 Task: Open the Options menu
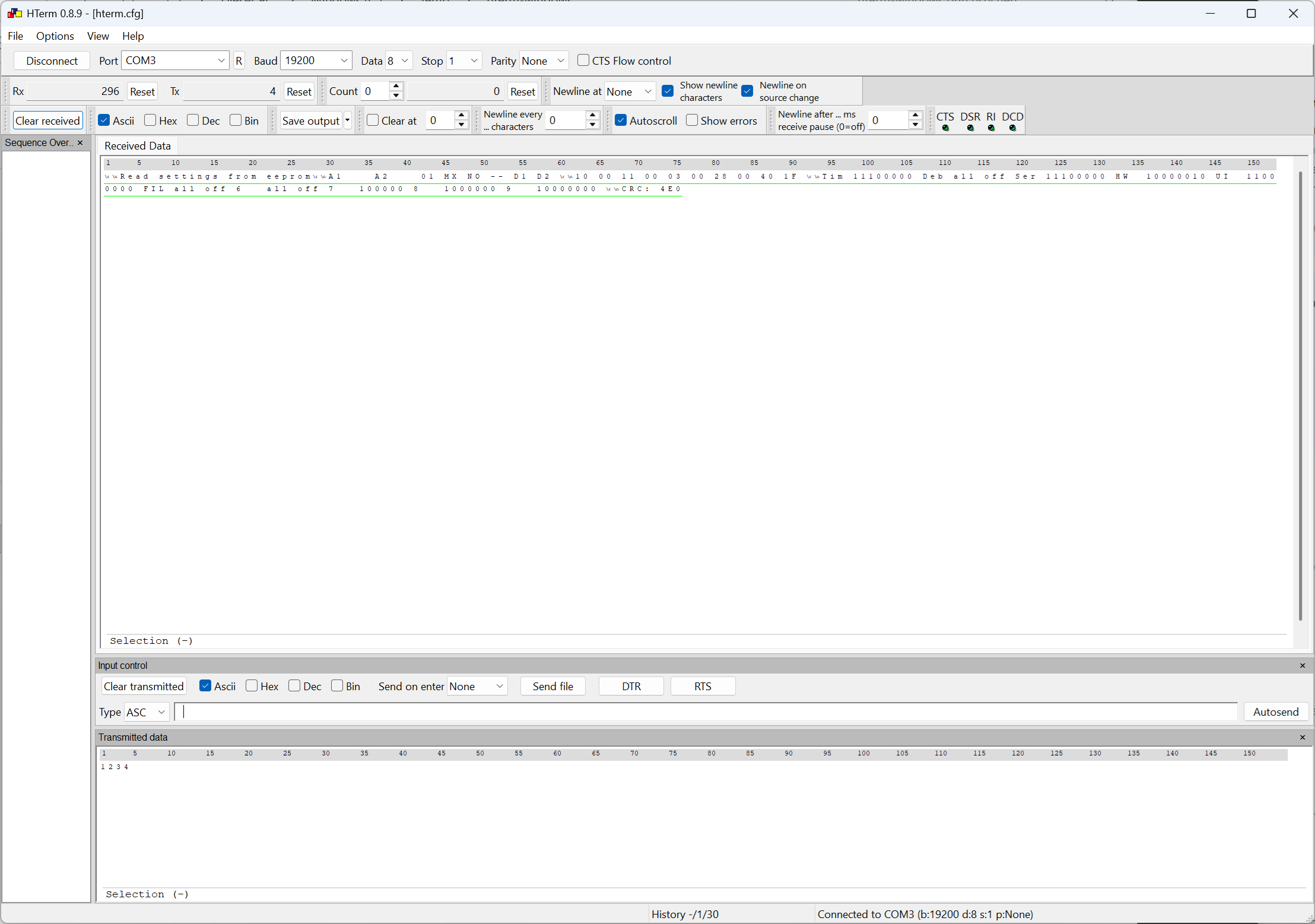pyautogui.click(x=55, y=36)
